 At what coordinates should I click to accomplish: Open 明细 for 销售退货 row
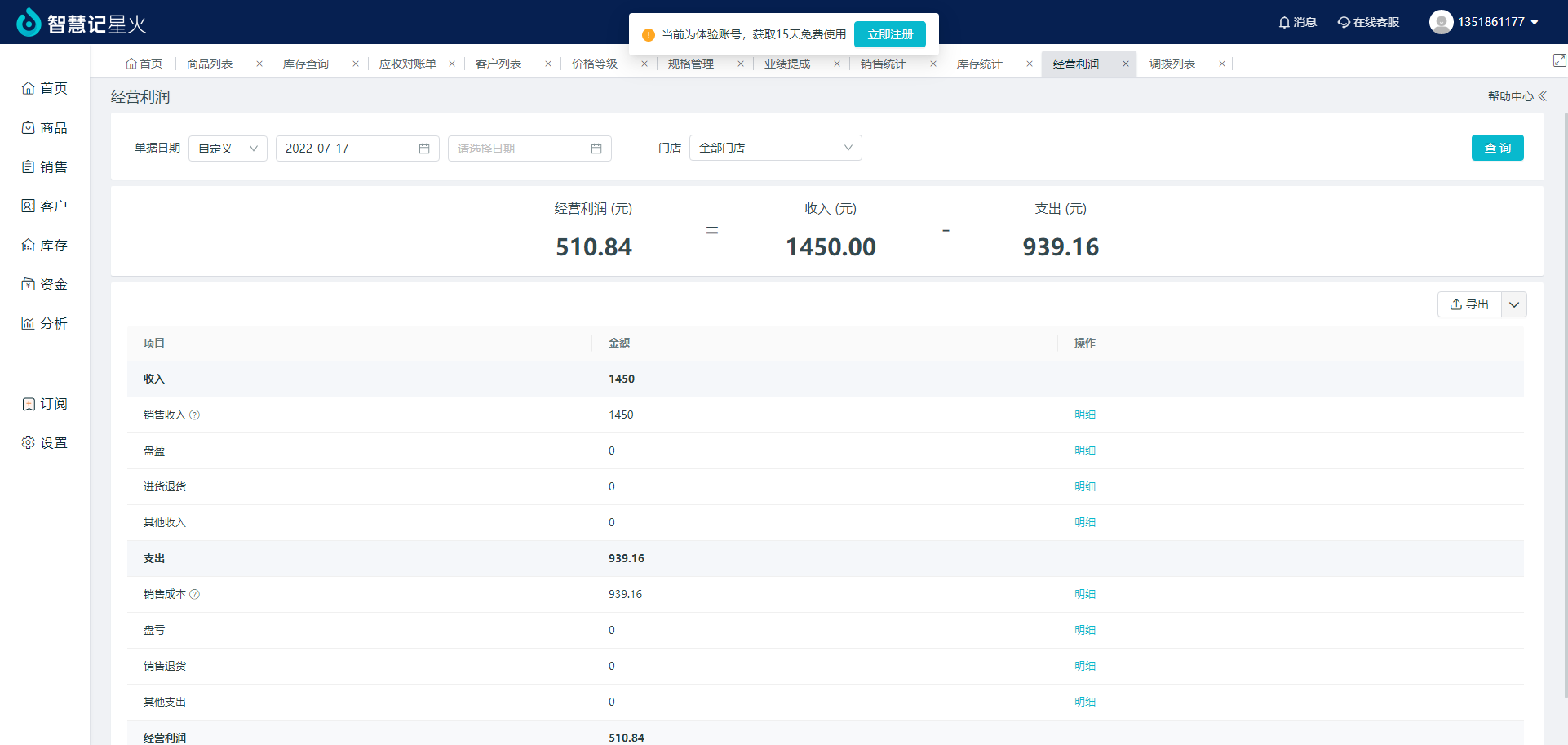point(1085,666)
